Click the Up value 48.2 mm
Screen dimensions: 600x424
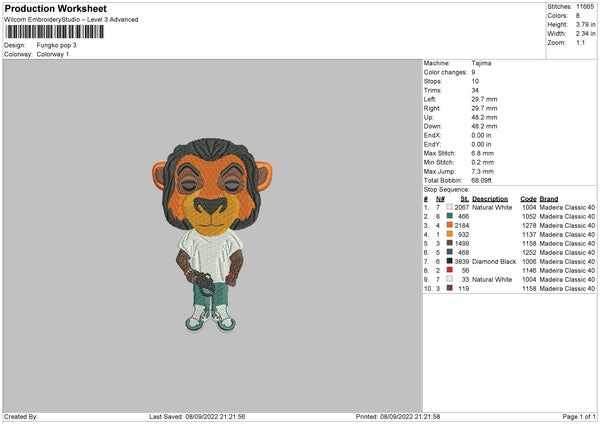pyautogui.click(x=484, y=117)
